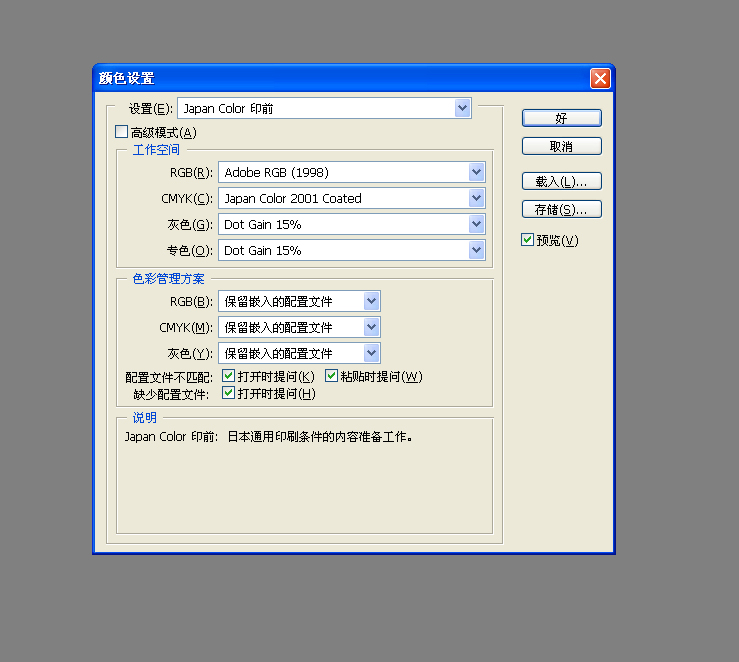Toggle profile mismatch 打开时提问 checkbox
This screenshot has width=739, height=662.
(229, 377)
